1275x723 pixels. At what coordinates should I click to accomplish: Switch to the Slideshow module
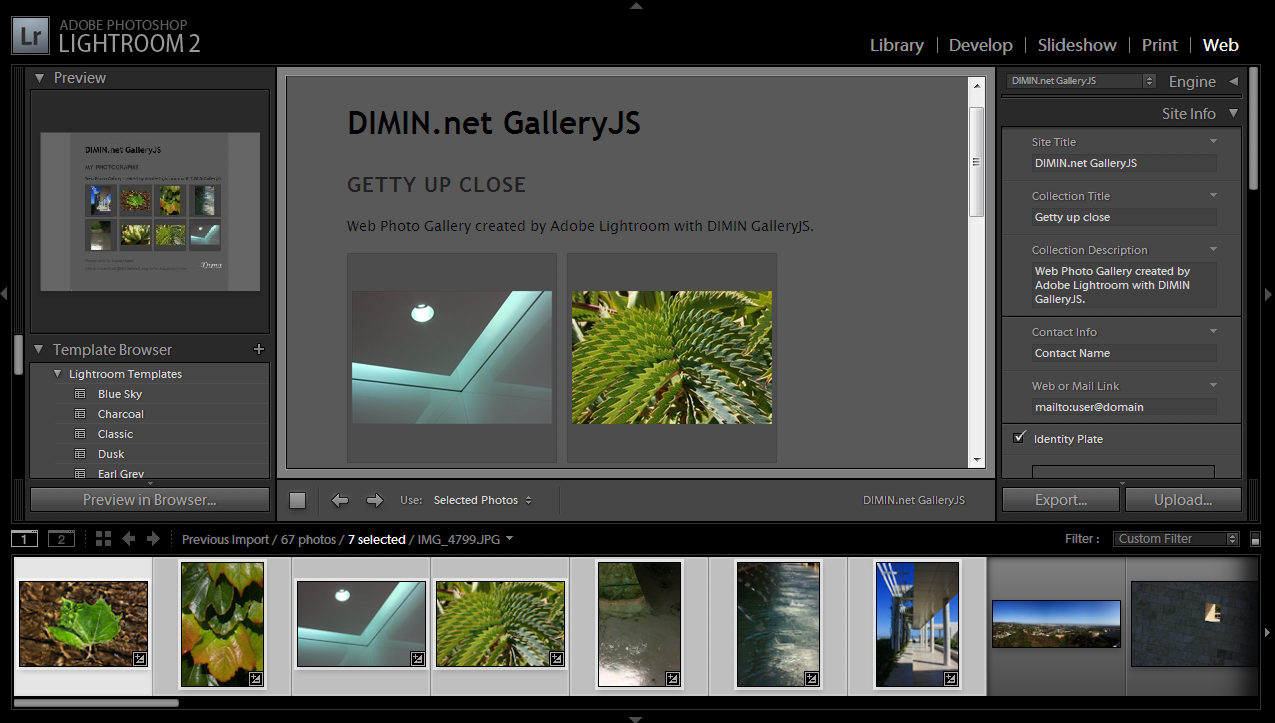(x=1077, y=45)
